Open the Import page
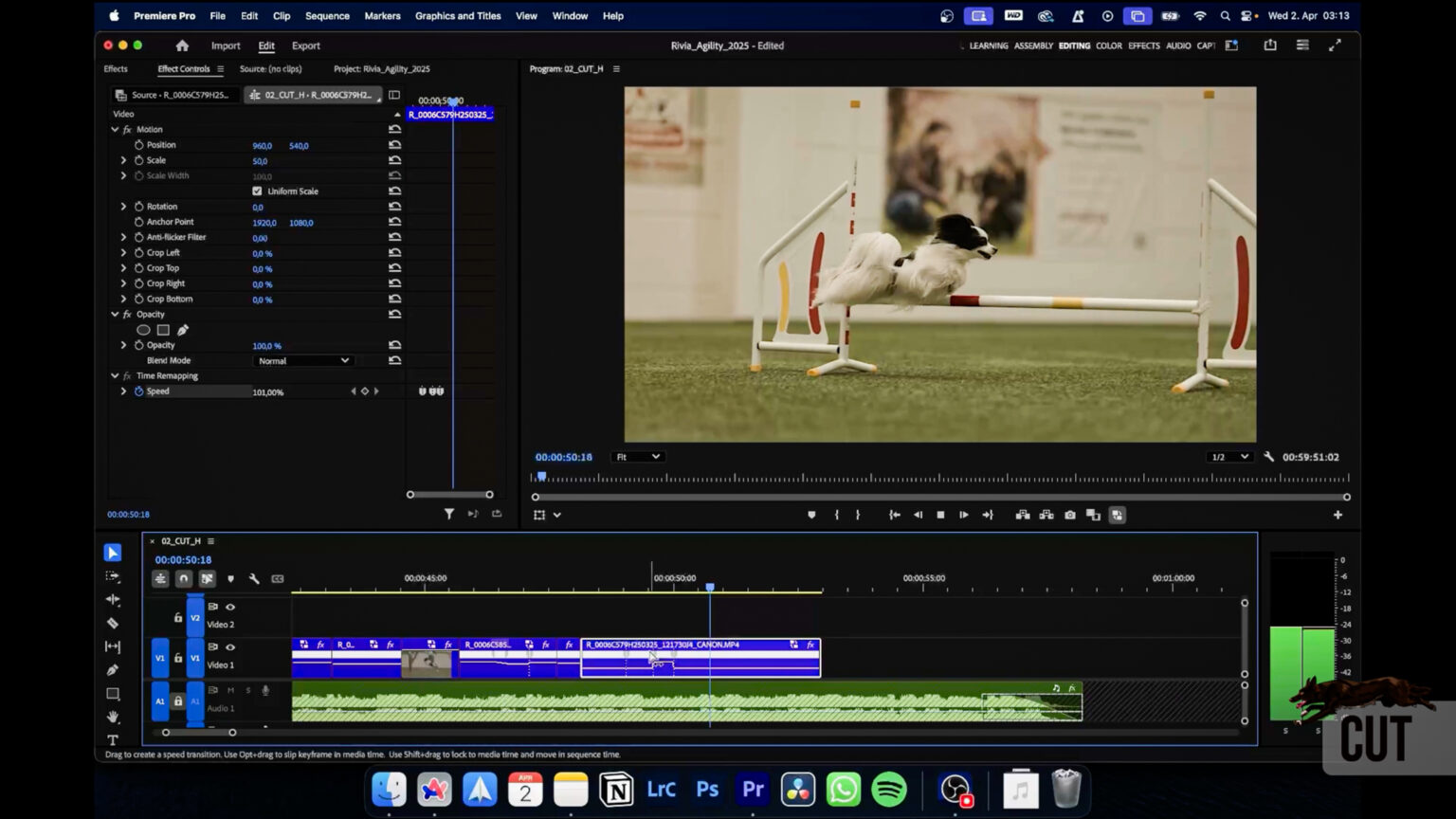This screenshot has height=819, width=1456. pos(226,45)
